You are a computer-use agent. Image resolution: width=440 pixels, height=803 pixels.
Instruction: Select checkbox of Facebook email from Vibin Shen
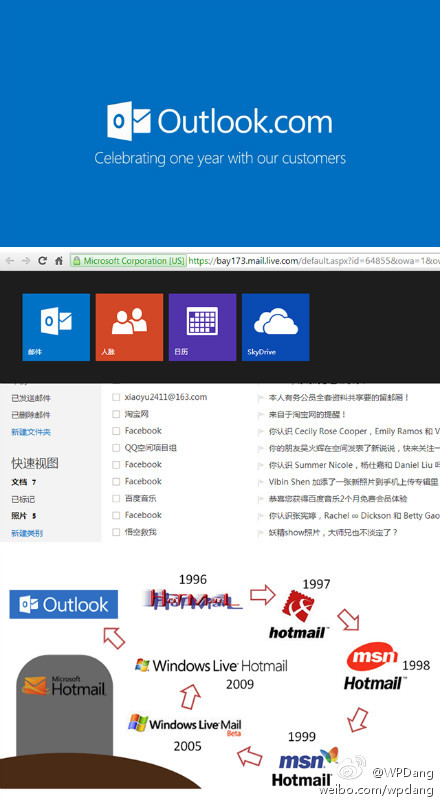click(x=116, y=482)
